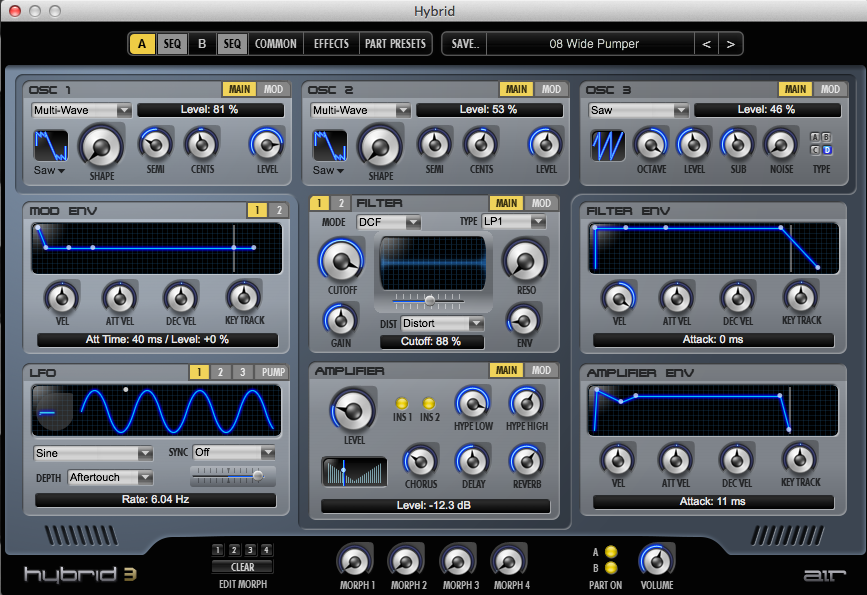
Task: Click the HYPE HIGH knob
Action: tap(526, 403)
